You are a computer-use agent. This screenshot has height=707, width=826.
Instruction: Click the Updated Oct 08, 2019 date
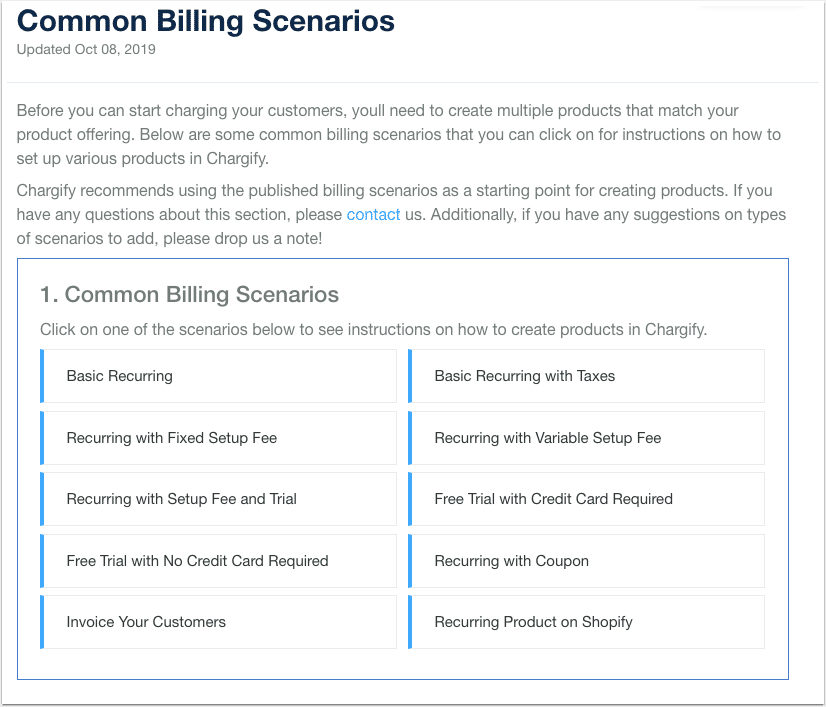pyautogui.click(x=86, y=50)
